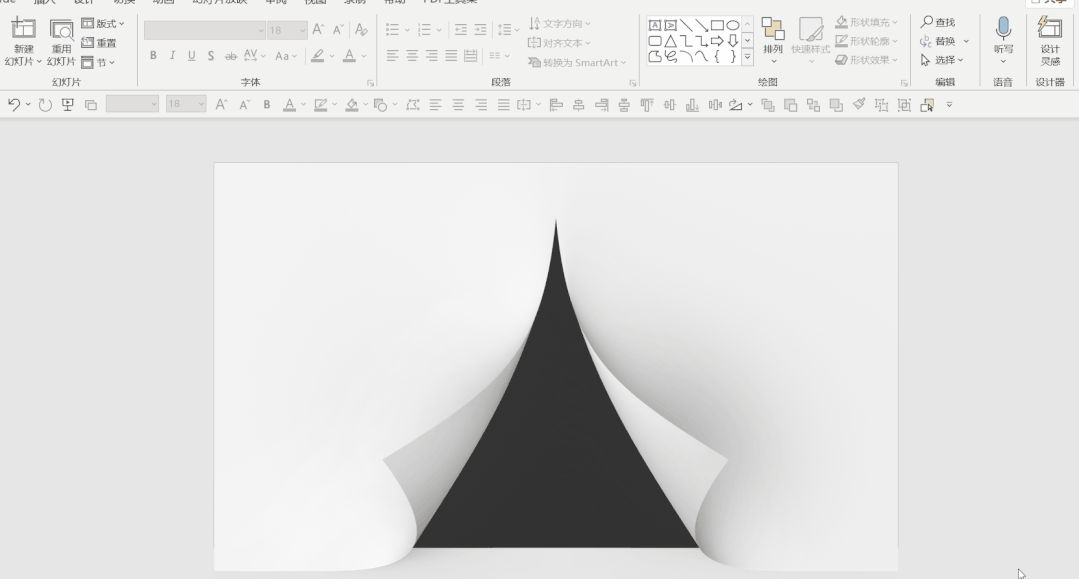
Task: Click the Bullets list icon
Action: coord(393,30)
